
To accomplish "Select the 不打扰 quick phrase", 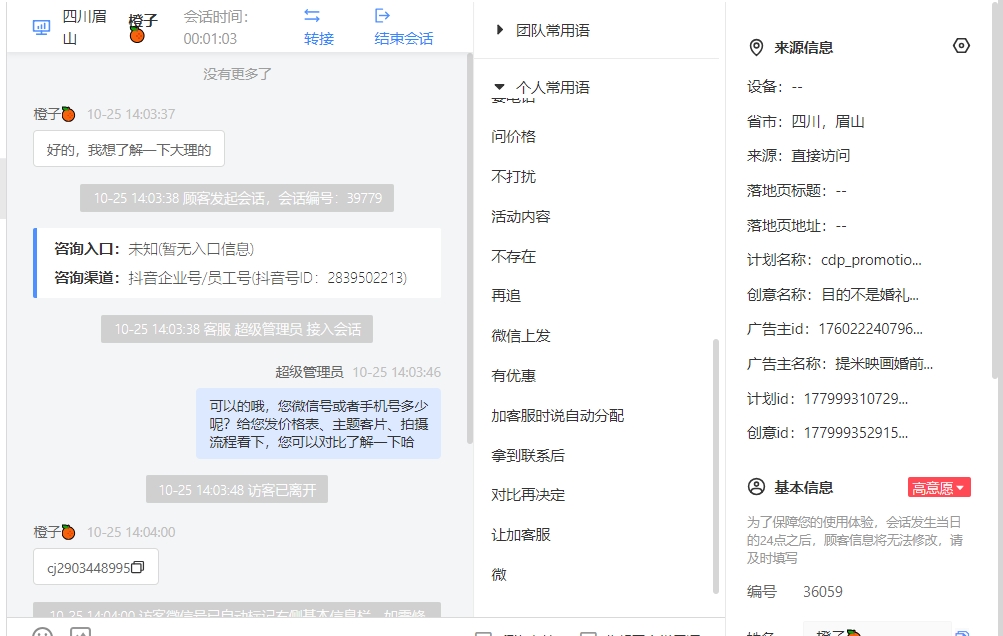I will [514, 177].
